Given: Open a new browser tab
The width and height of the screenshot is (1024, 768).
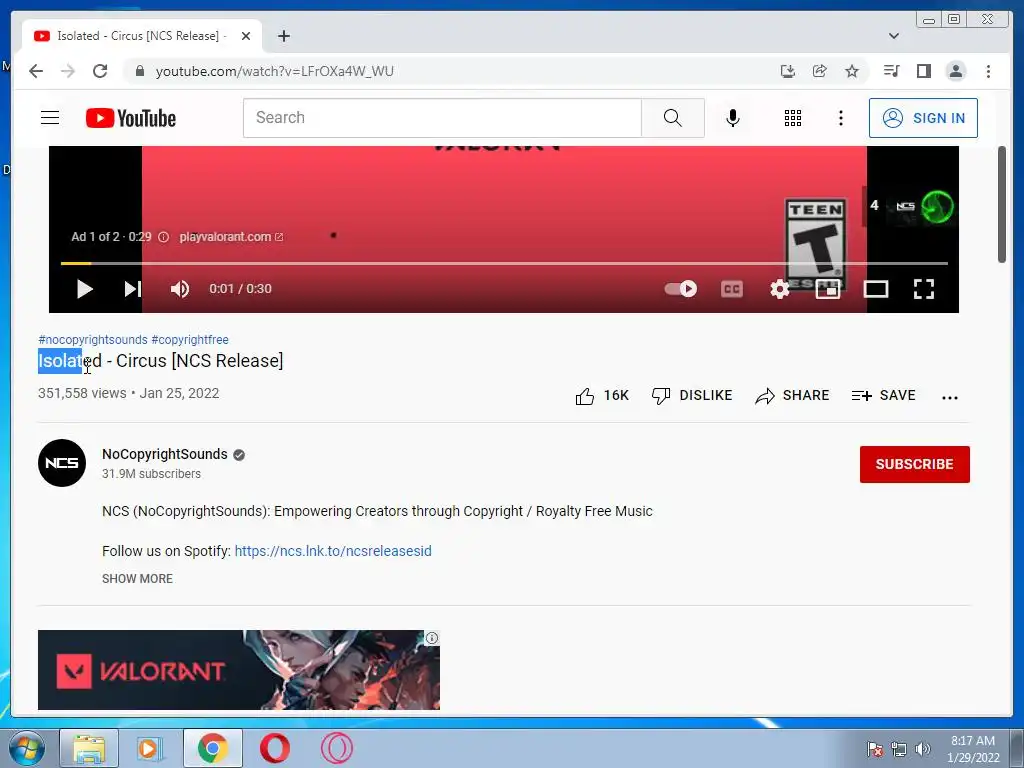Looking at the screenshot, I should tap(283, 36).
